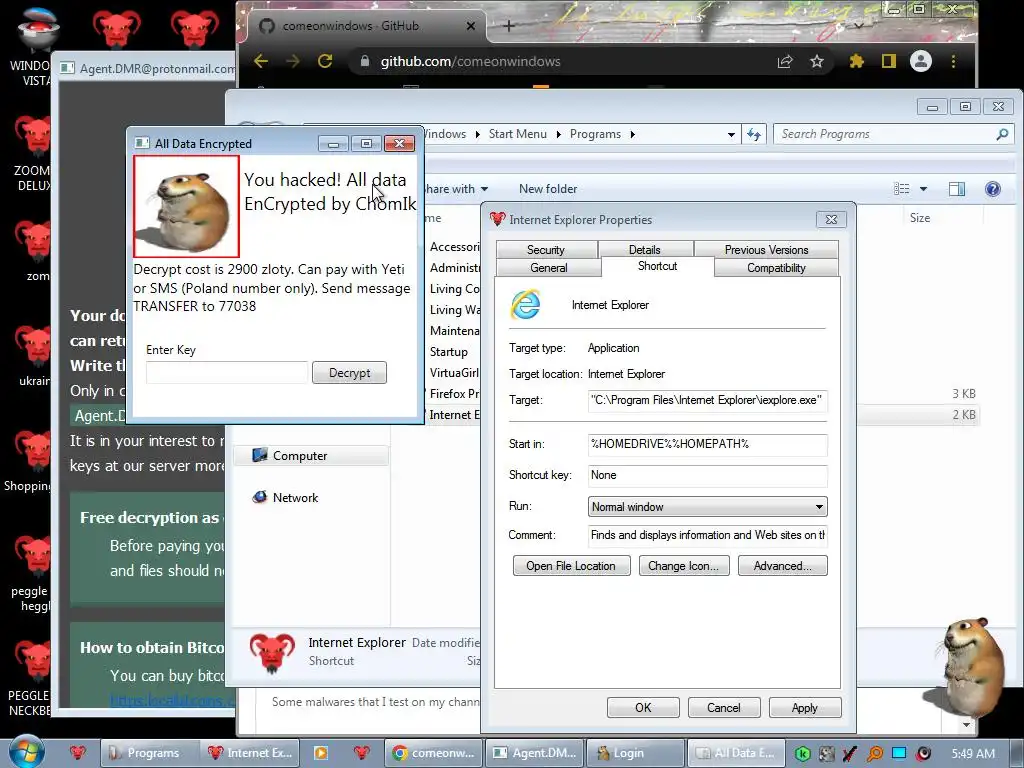Viewport: 1024px width, 768px height.
Task: Click Cancel in Properties dialog
Action: [x=724, y=708]
